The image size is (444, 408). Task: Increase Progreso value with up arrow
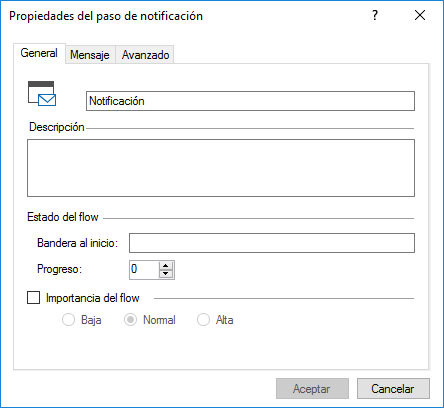coord(166,266)
